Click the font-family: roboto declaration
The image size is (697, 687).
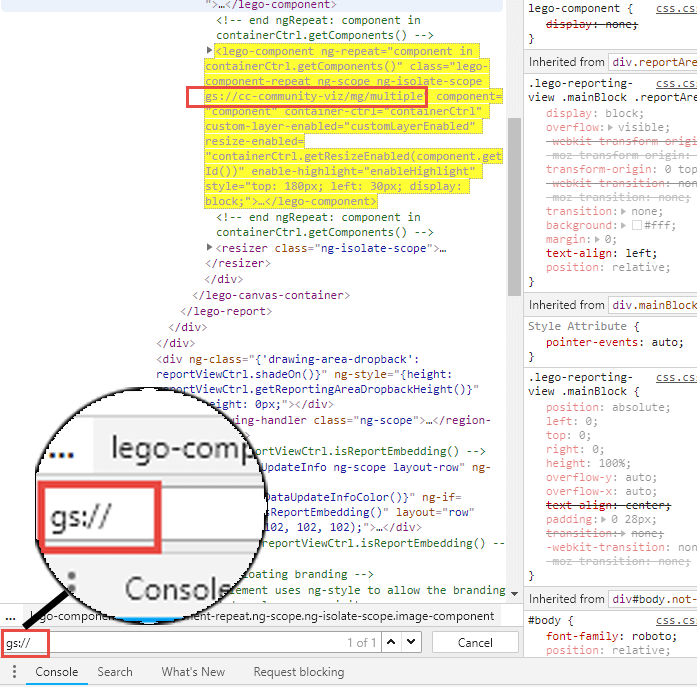tap(611, 636)
